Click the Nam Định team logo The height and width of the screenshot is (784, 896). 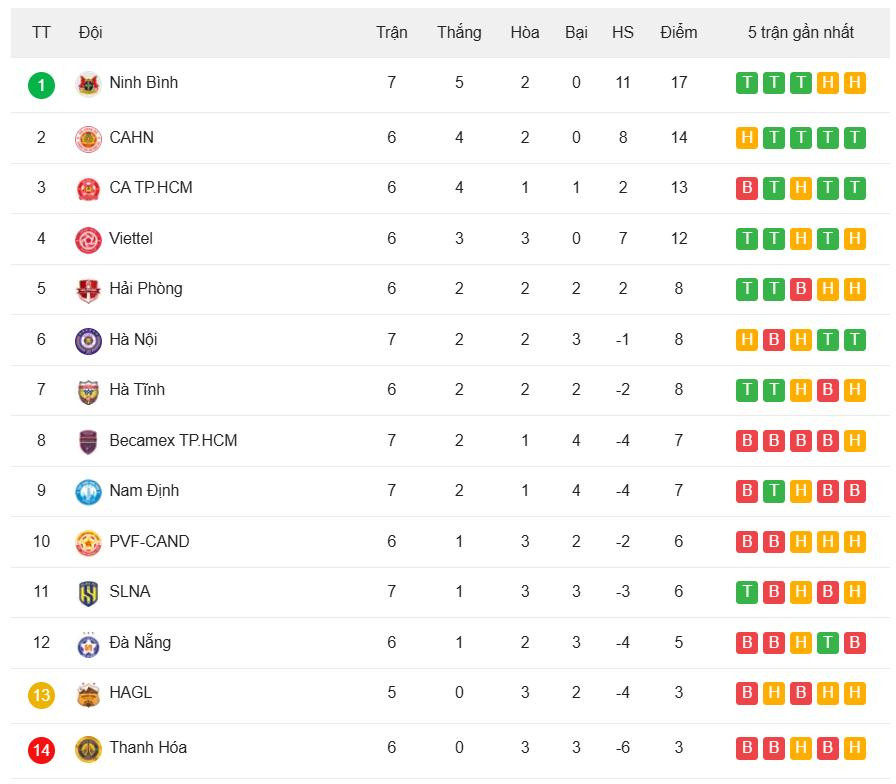click(89, 492)
